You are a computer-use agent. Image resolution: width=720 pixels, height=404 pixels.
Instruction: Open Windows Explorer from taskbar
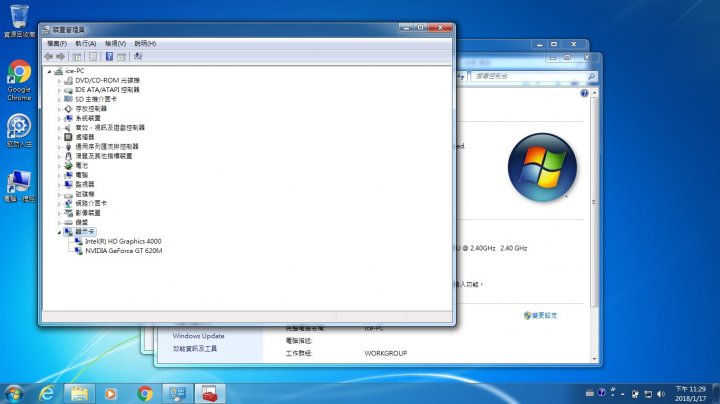pos(79,393)
